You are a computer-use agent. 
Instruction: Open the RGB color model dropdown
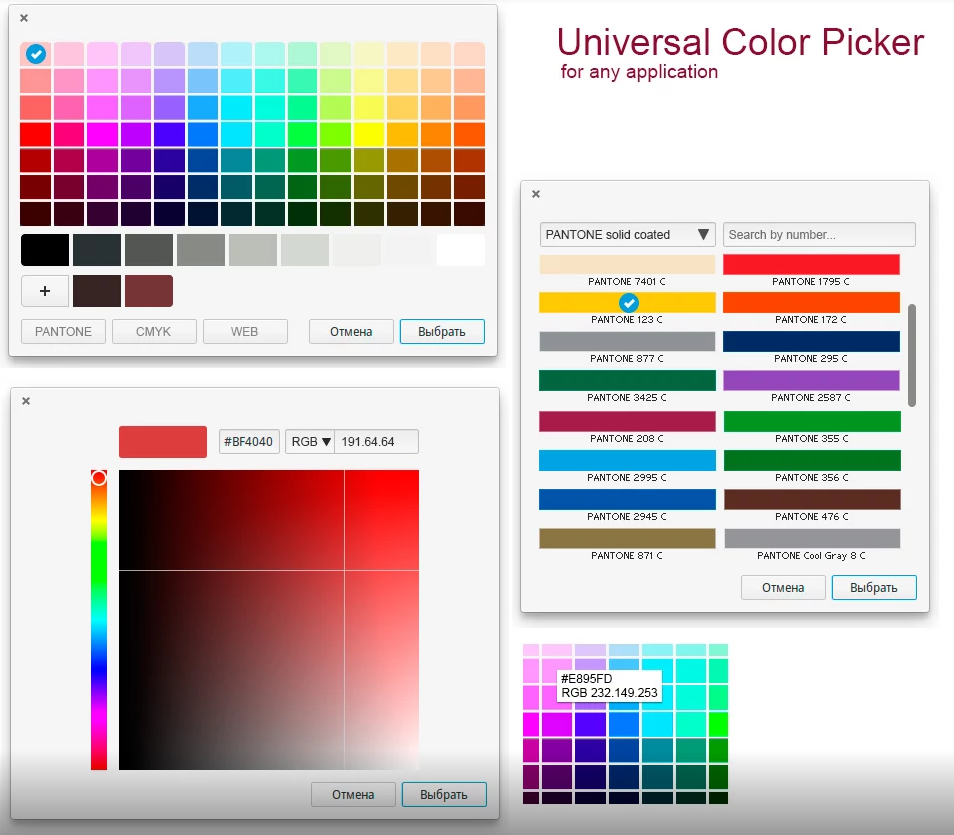click(x=310, y=442)
